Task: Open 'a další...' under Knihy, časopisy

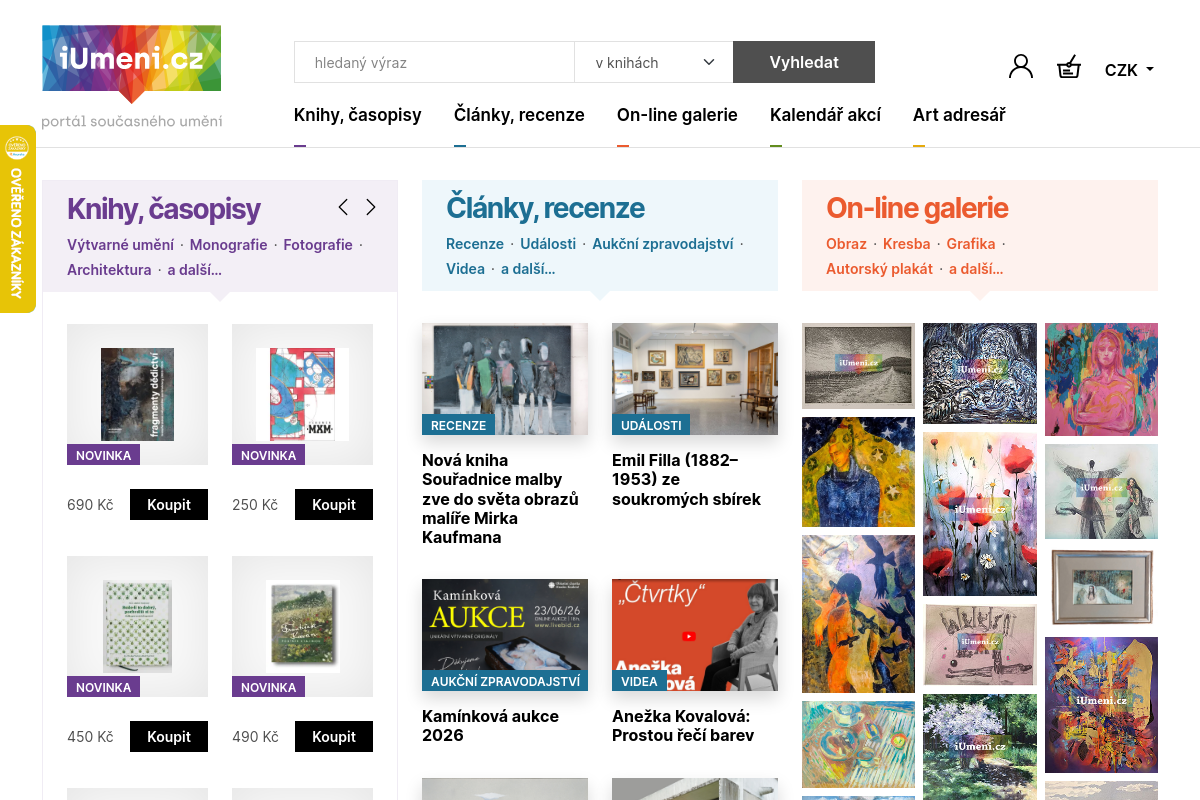Action: (x=195, y=269)
